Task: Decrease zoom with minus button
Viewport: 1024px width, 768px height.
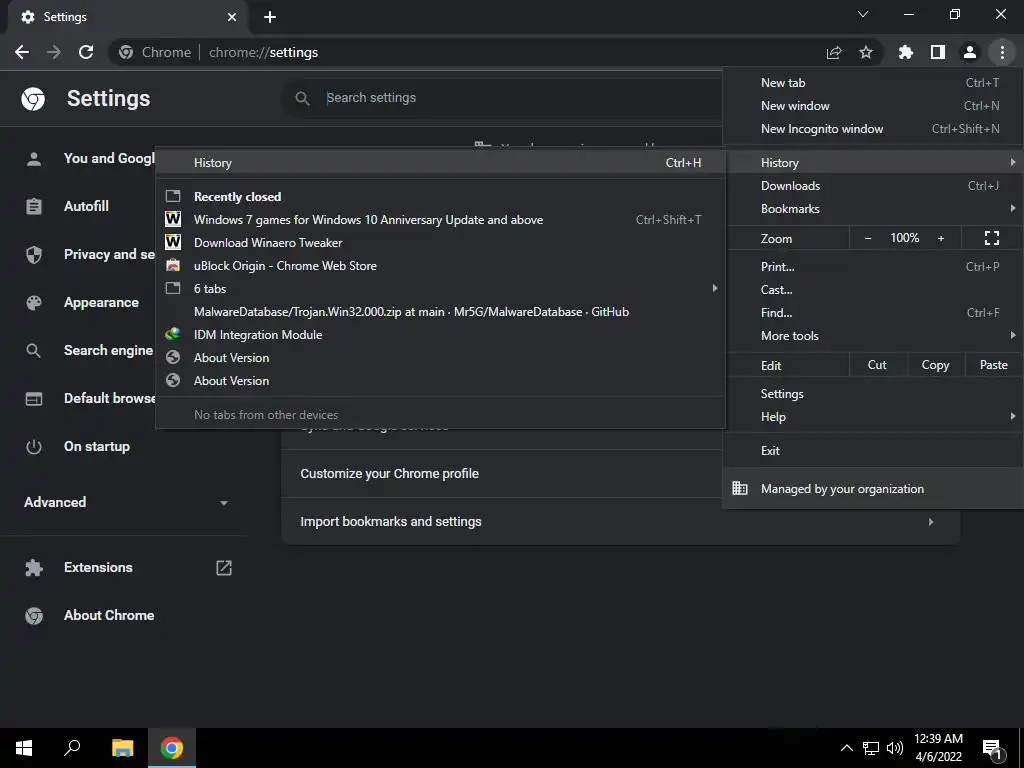Action: 868,238
